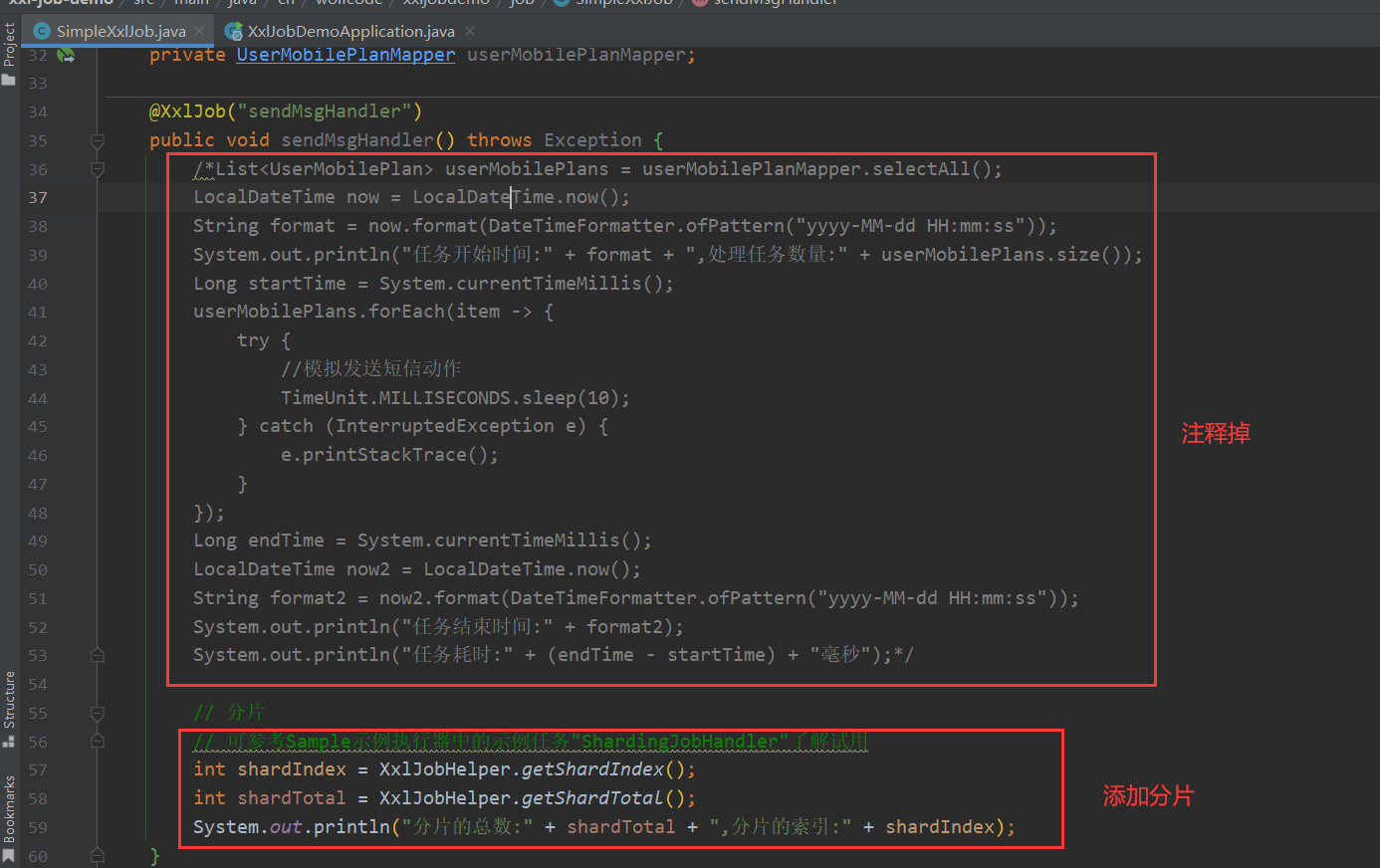Click line number 59 in the gutter

tap(38, 827)
